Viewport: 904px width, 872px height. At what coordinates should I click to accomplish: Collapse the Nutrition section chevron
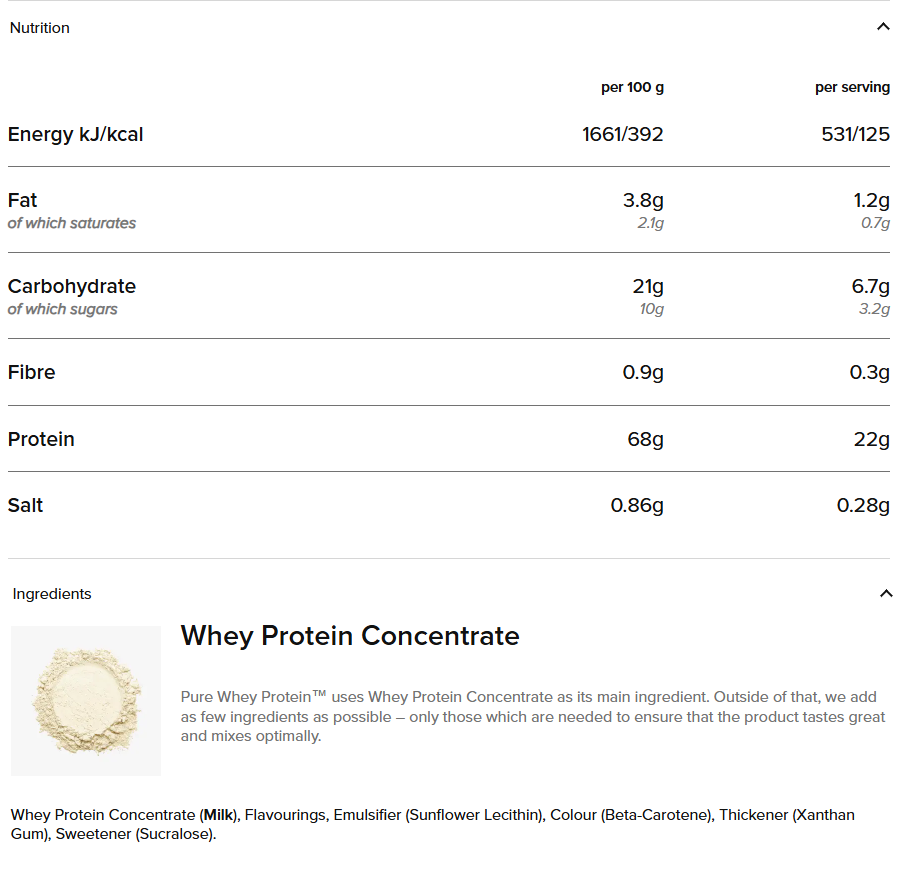coord(883,27)
